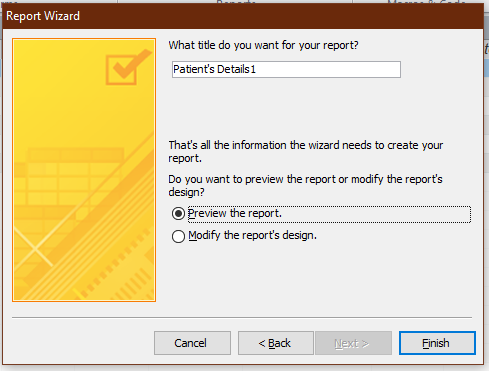Go to previous step with Back button

click(275, 343)
